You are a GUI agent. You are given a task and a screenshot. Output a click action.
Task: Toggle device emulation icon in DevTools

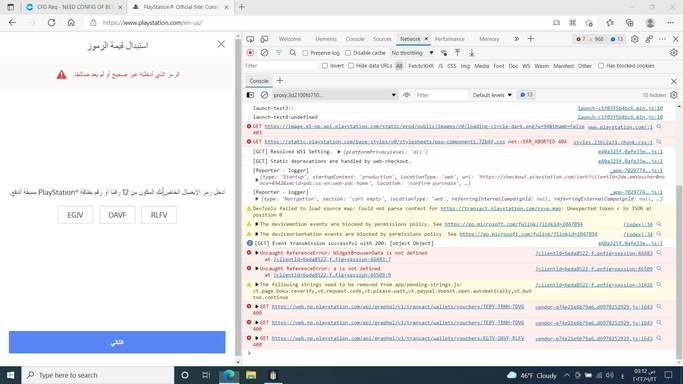pyautogui.click(x=264, y=39)
